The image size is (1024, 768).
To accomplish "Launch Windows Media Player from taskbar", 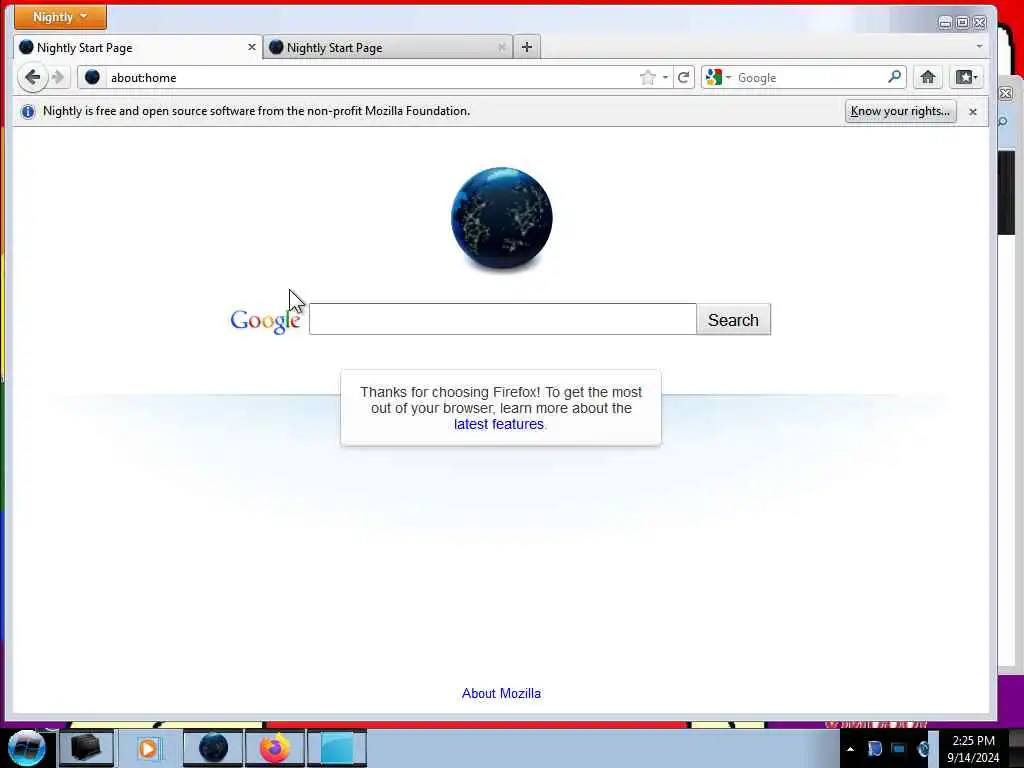I will coord(148,748).
